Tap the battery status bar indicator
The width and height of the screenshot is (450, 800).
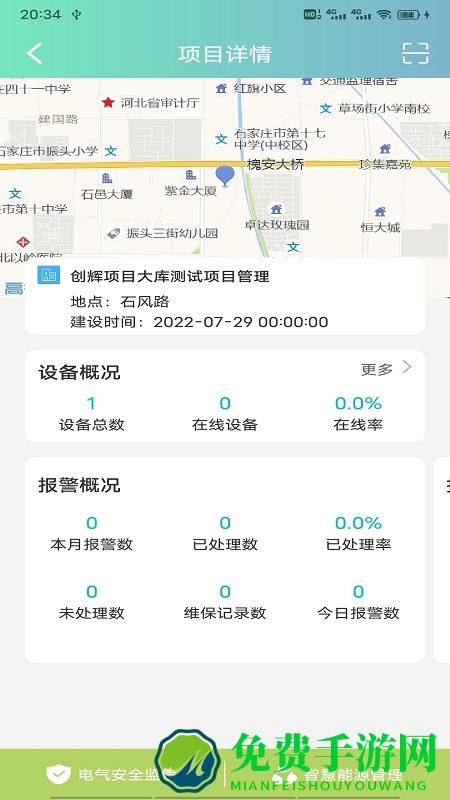point(408,15)
